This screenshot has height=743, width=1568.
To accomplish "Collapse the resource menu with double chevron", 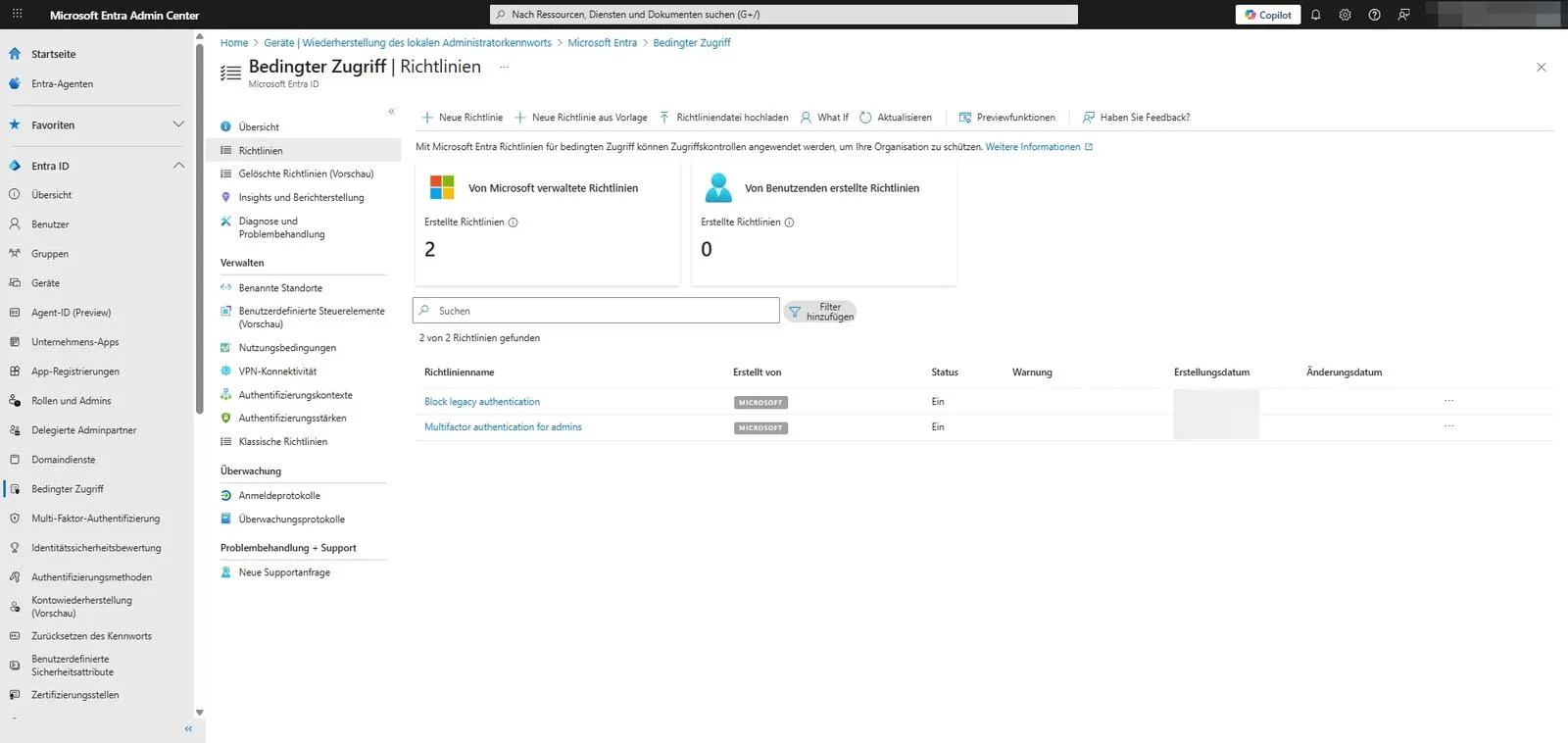I will pos(391,112).
